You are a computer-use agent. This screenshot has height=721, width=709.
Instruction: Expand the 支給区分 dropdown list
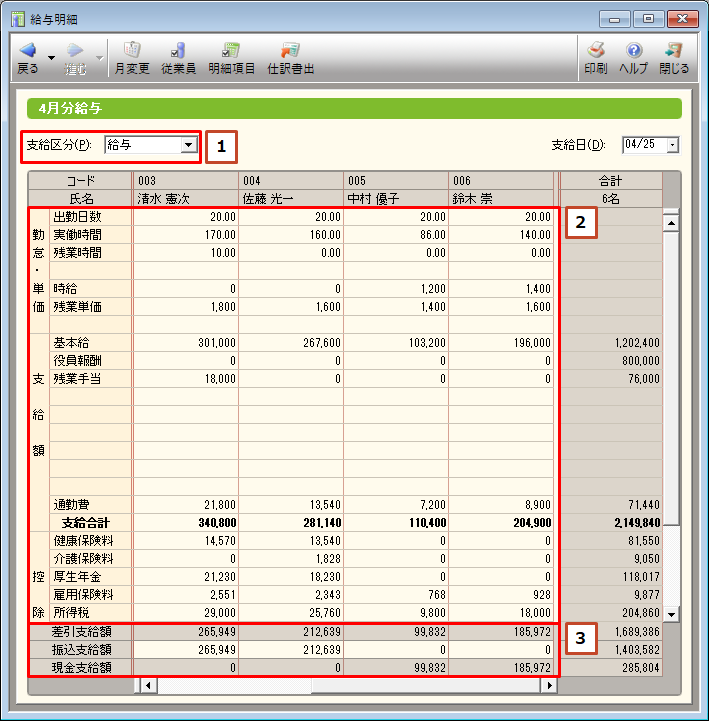pos(187,146)
